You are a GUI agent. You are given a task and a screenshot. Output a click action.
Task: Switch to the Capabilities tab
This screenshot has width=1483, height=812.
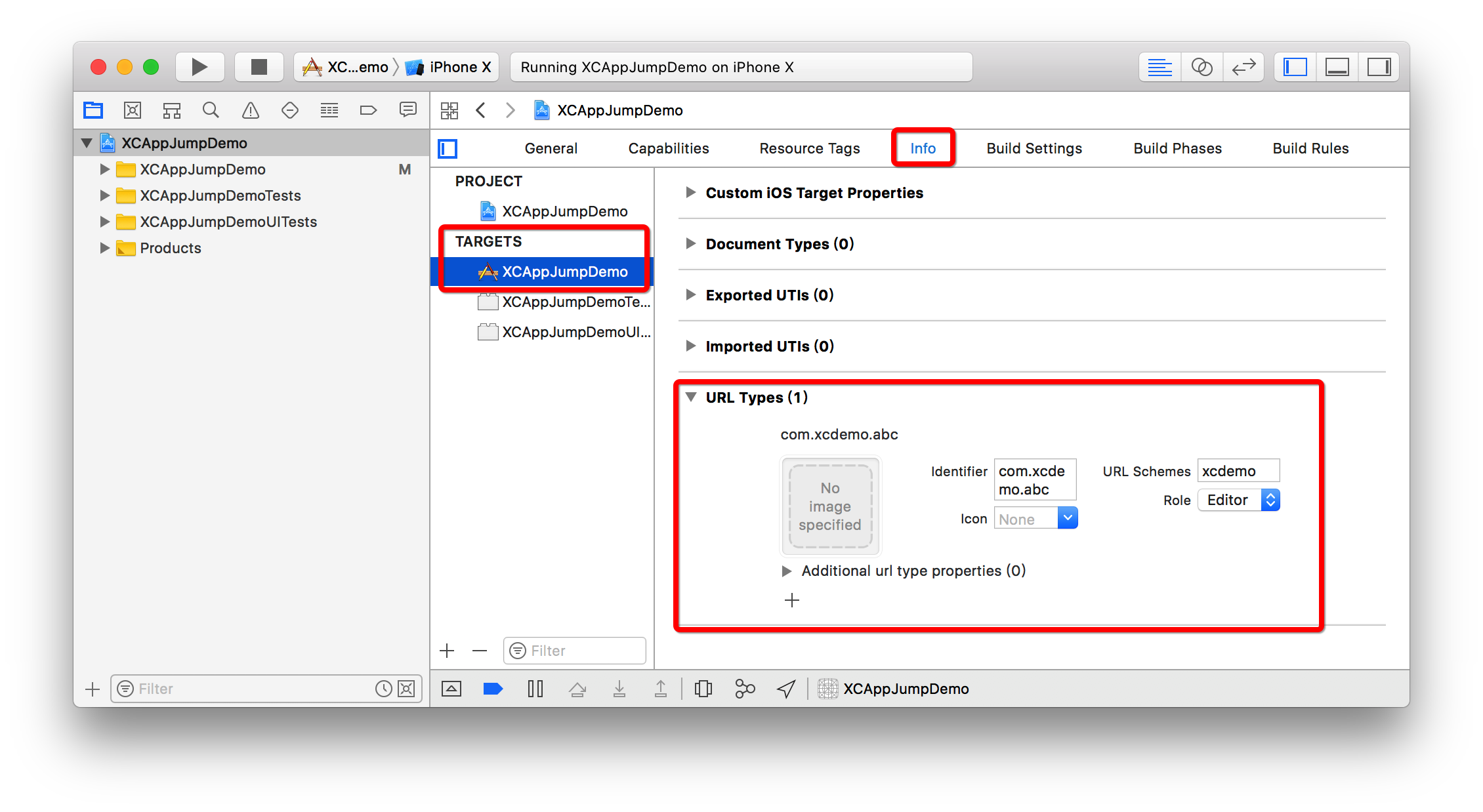click(668, 148)
